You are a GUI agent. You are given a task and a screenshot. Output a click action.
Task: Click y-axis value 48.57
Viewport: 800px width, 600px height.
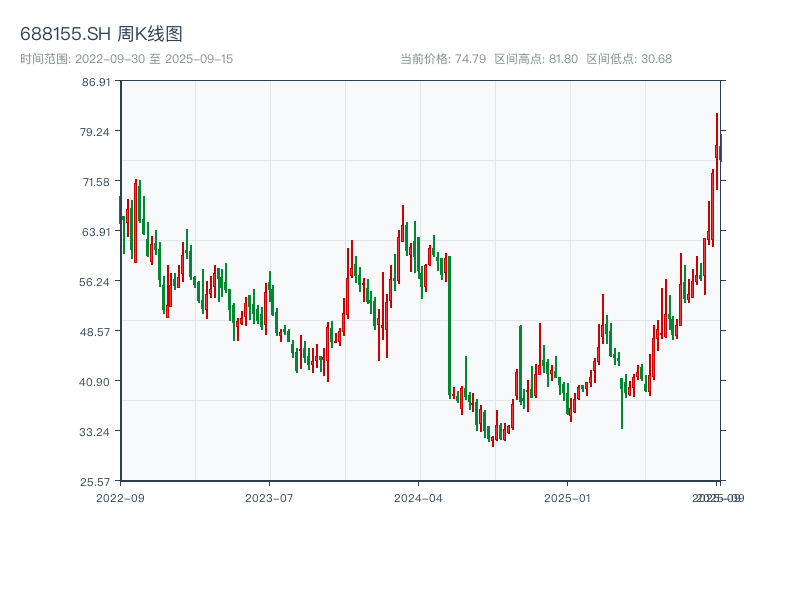click(94, 332)
